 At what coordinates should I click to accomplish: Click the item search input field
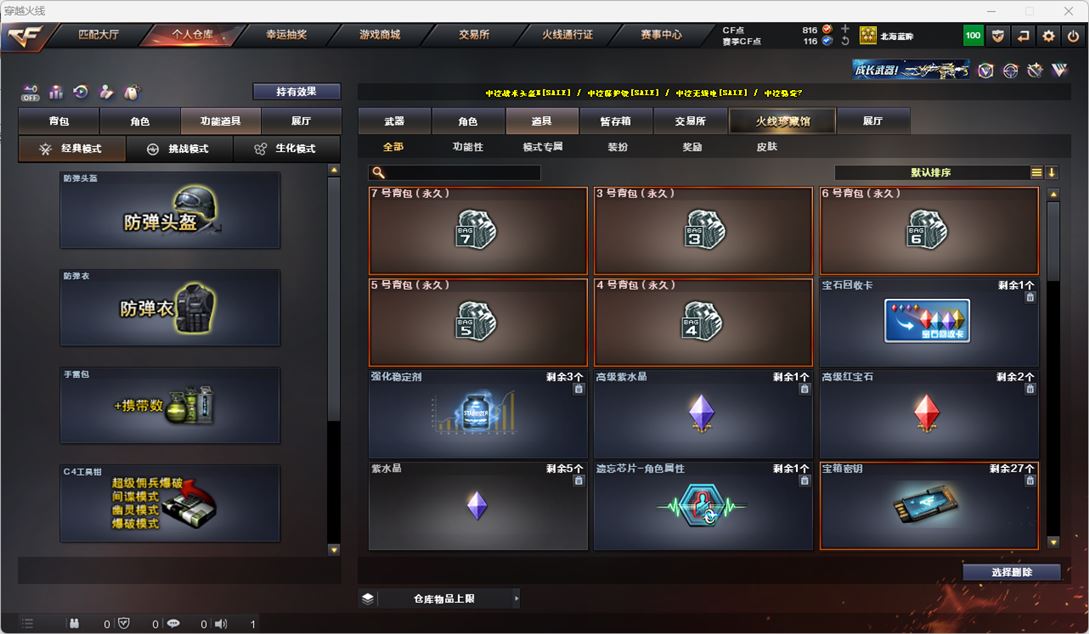(455, 172)
